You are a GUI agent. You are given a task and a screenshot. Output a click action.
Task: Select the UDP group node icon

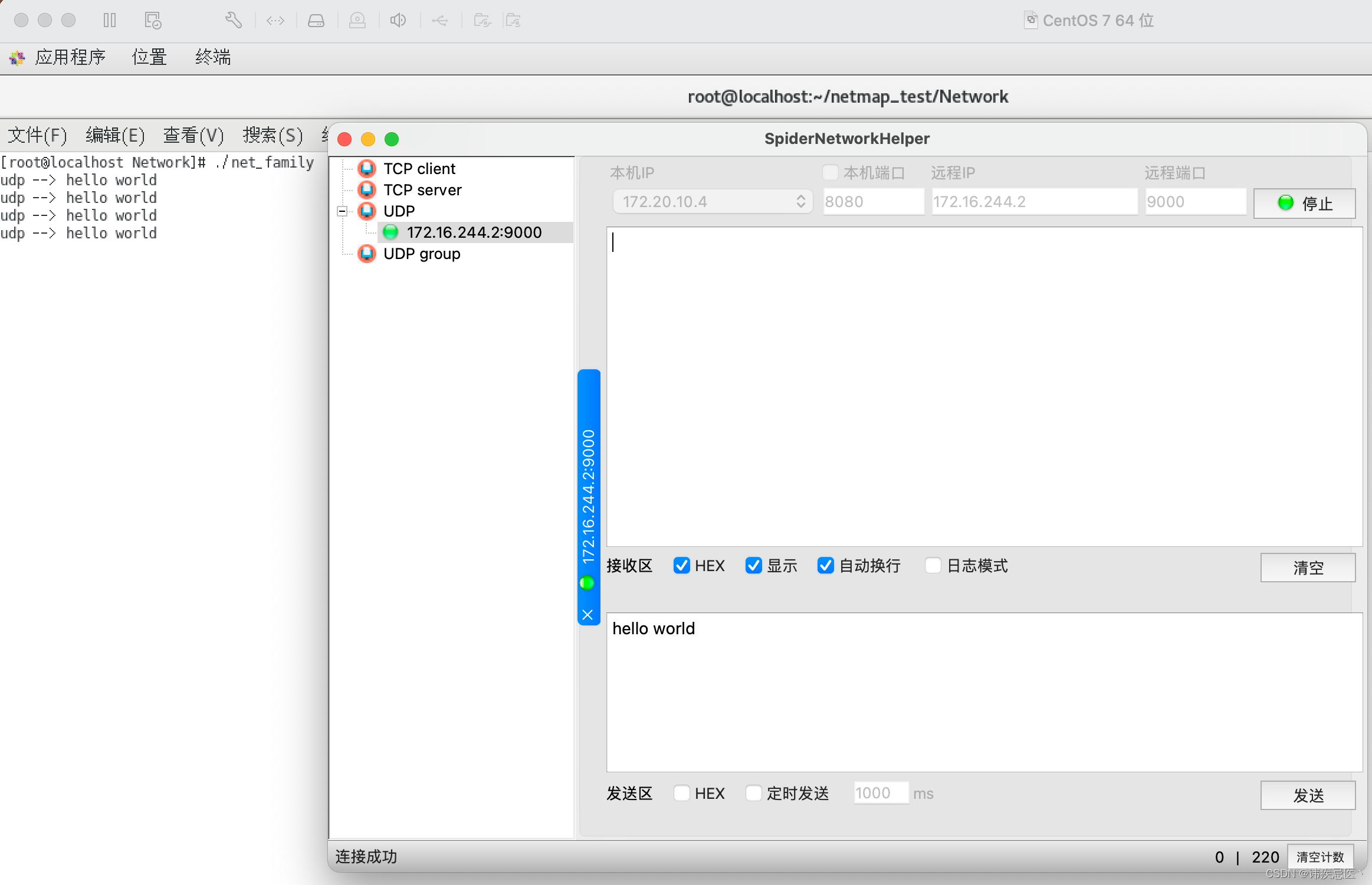click(x=367, y=253)
